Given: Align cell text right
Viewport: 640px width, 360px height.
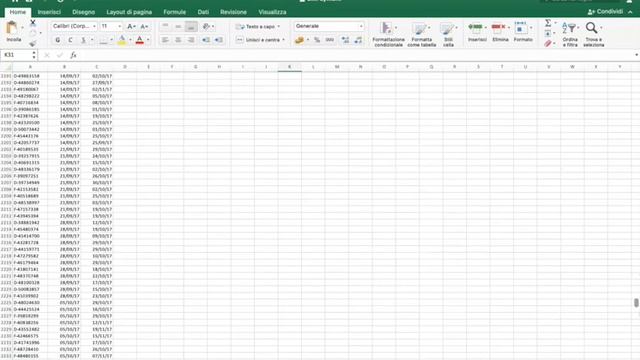Looking at the screenshot, I should pyautogui.click(x=191, y=40).
